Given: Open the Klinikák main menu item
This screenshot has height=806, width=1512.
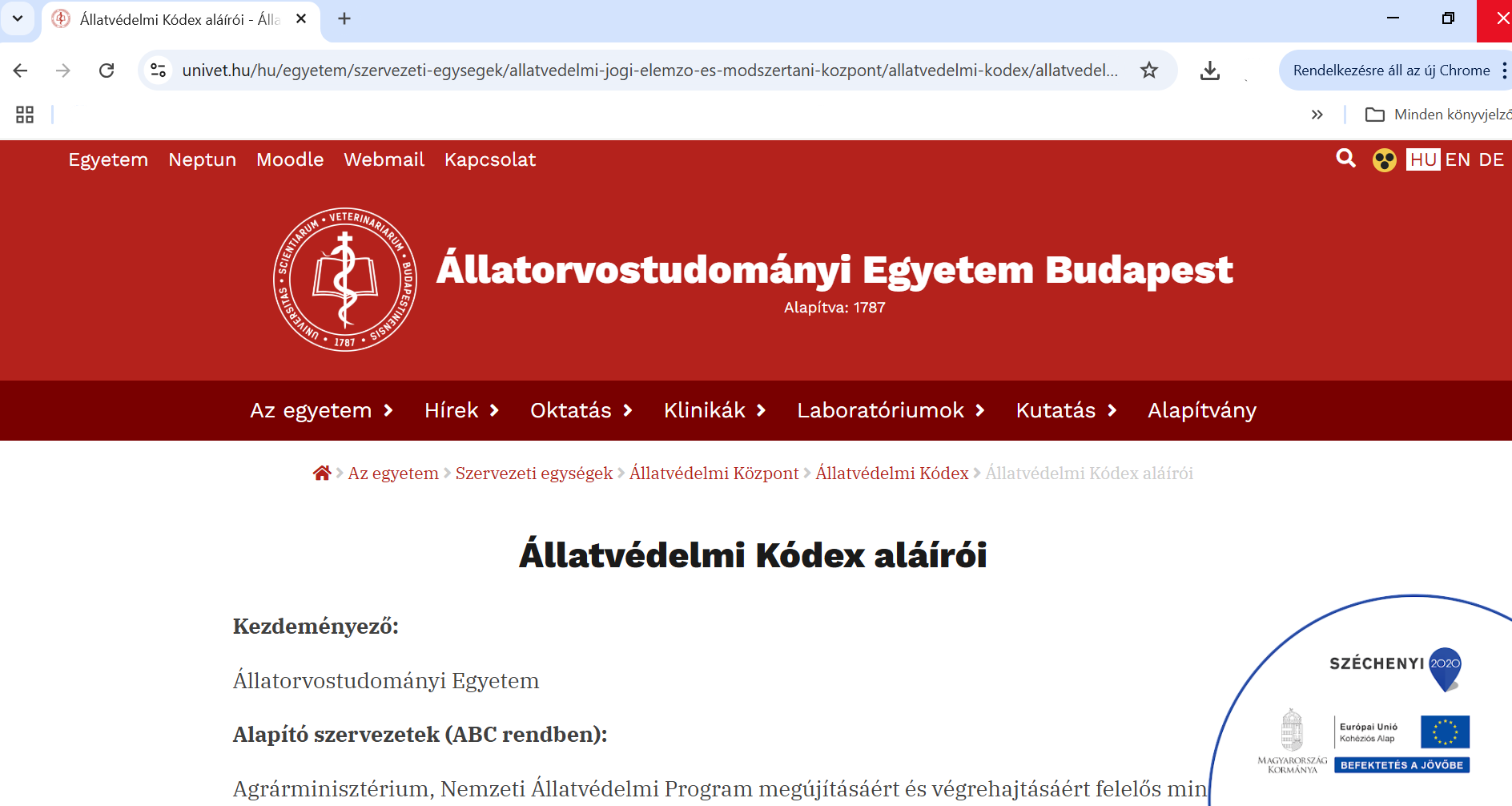Looking at the screenshot, I should point(705,410).
